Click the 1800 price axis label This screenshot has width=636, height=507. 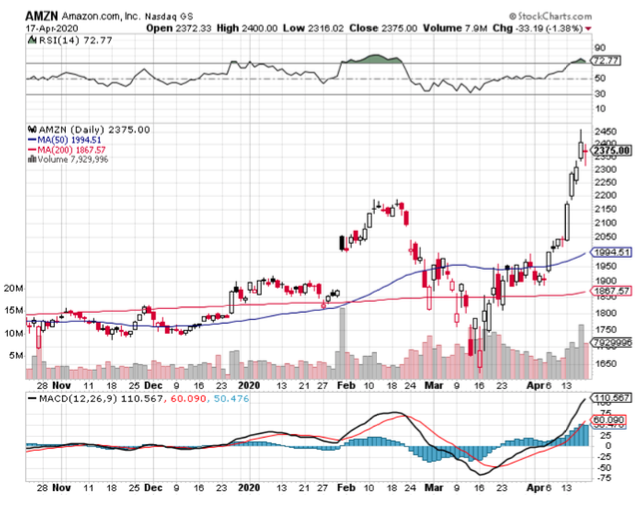[606, 313]
